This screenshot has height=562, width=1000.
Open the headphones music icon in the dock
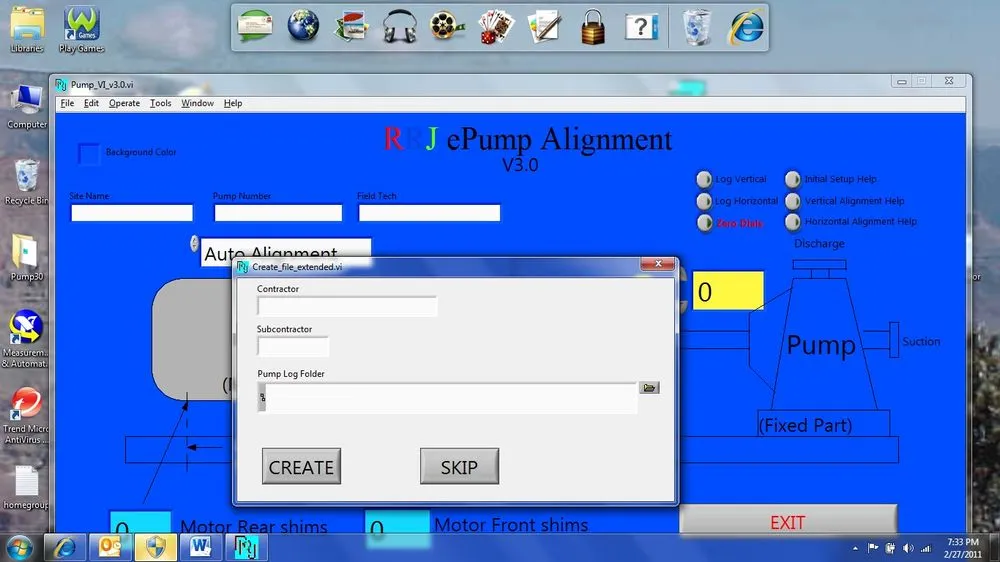(399, 27)
